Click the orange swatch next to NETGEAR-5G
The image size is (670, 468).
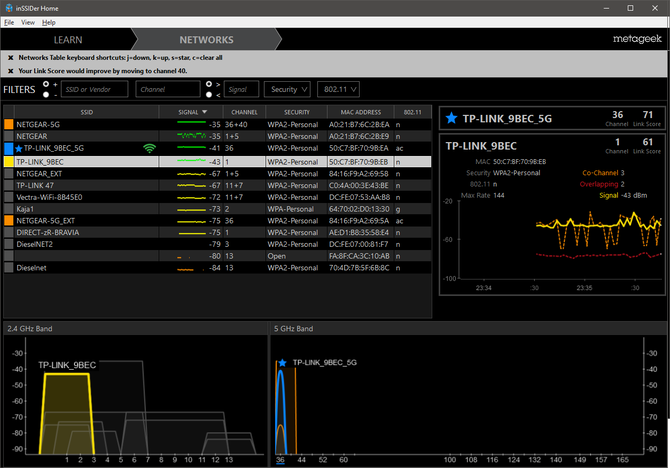coord(9,124)
